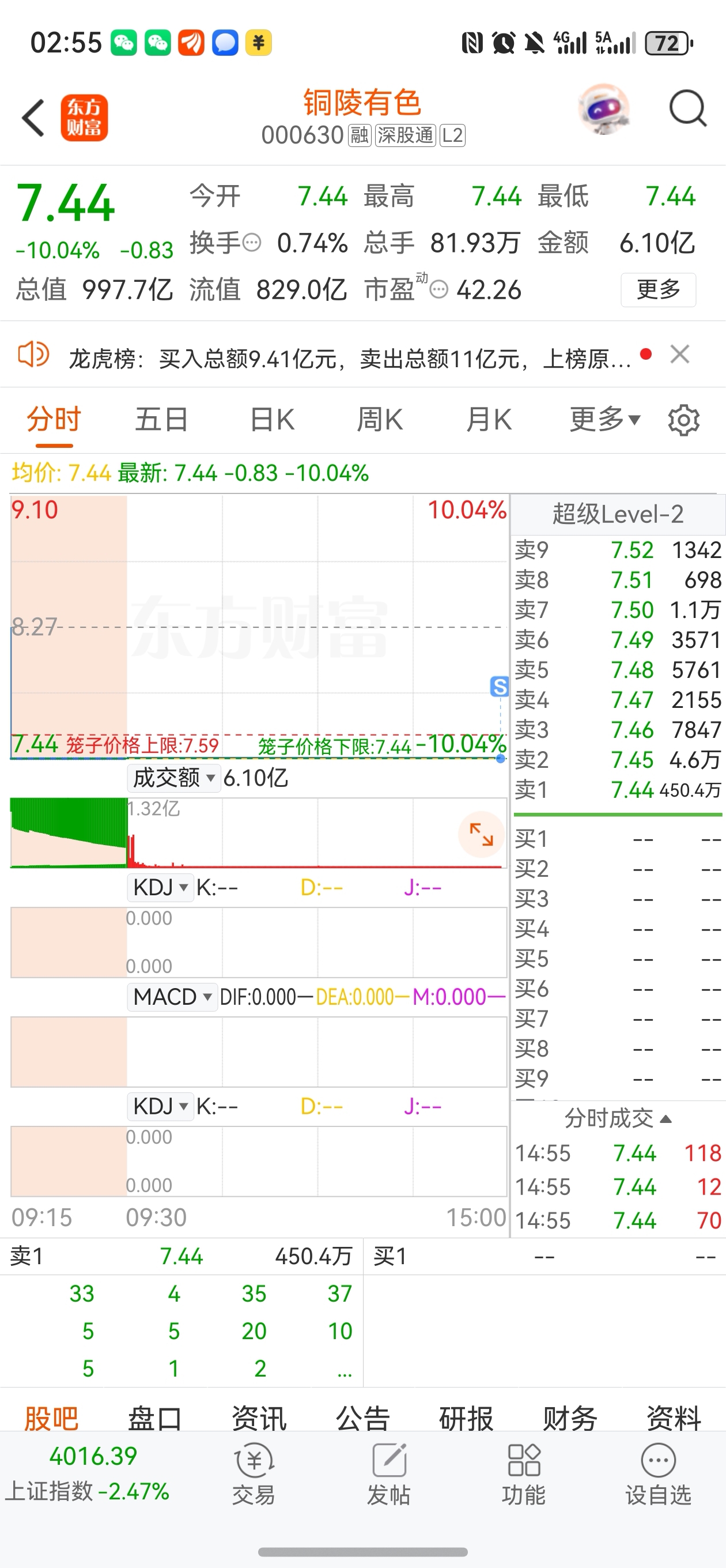Tap the 上证指数 4016.39 index ticker
Viewport: 726px width, 1568px height.
[88, 1473]
